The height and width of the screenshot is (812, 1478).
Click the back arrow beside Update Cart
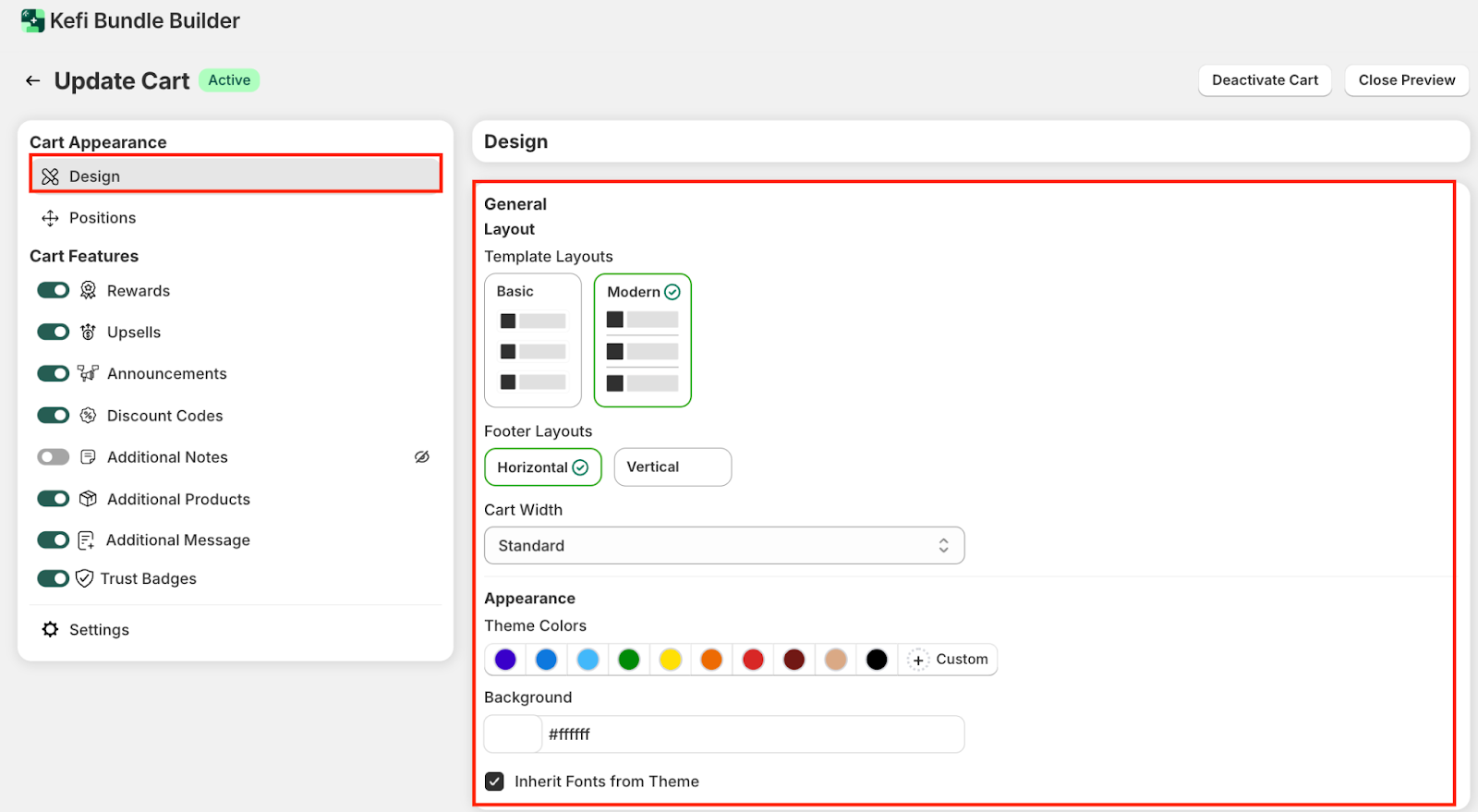tap(33, 81)
